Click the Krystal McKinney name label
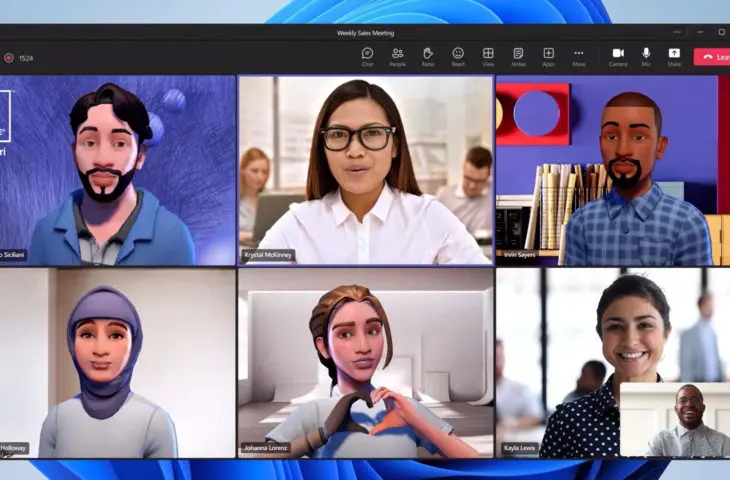This screenshot has width=730, height=480. click(268, 255)
